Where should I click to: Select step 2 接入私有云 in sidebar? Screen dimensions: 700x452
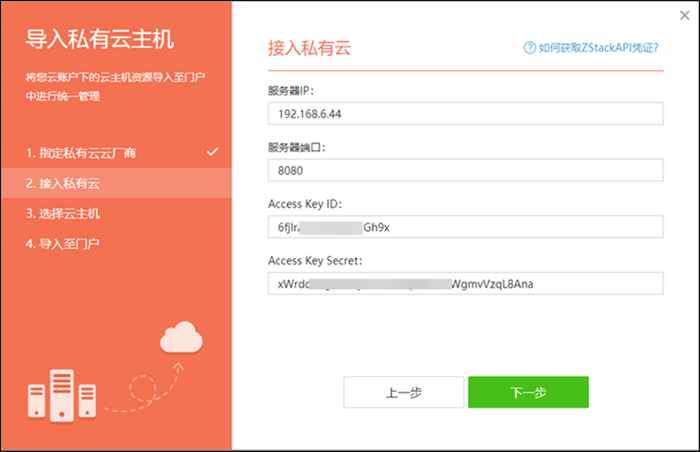[x=64, y=183]
